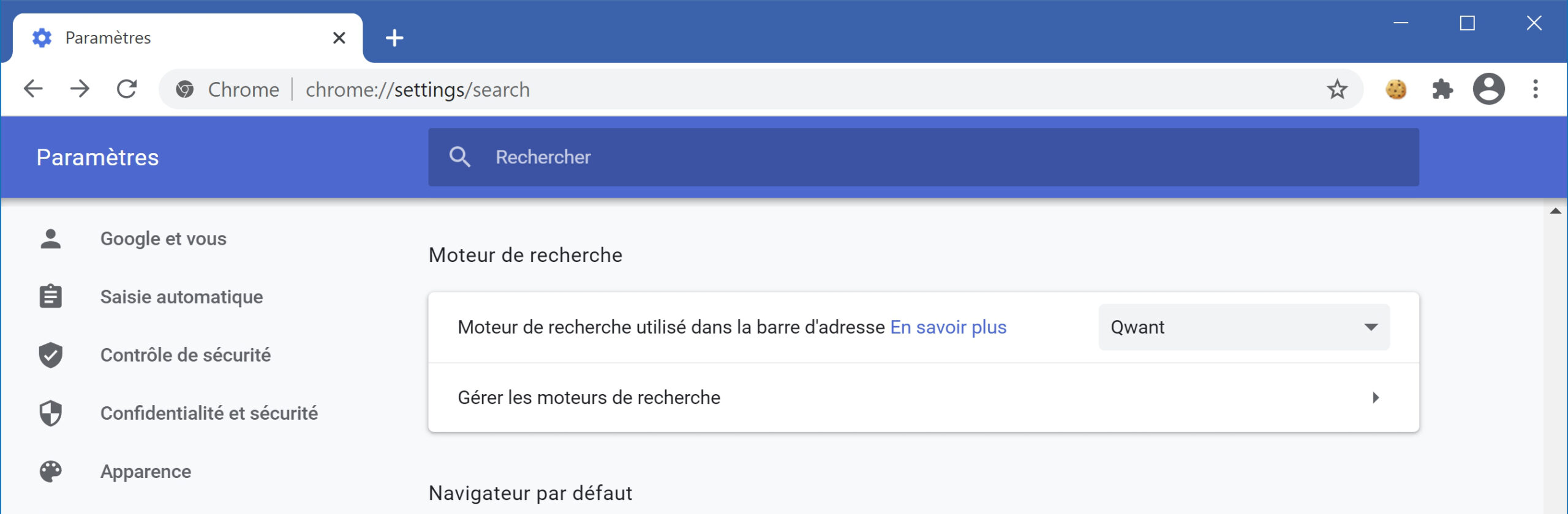The width and height of the screenshot is (1568, 514).
Task: Select Saisie automatique in sidebar
Action: (181, 297)
